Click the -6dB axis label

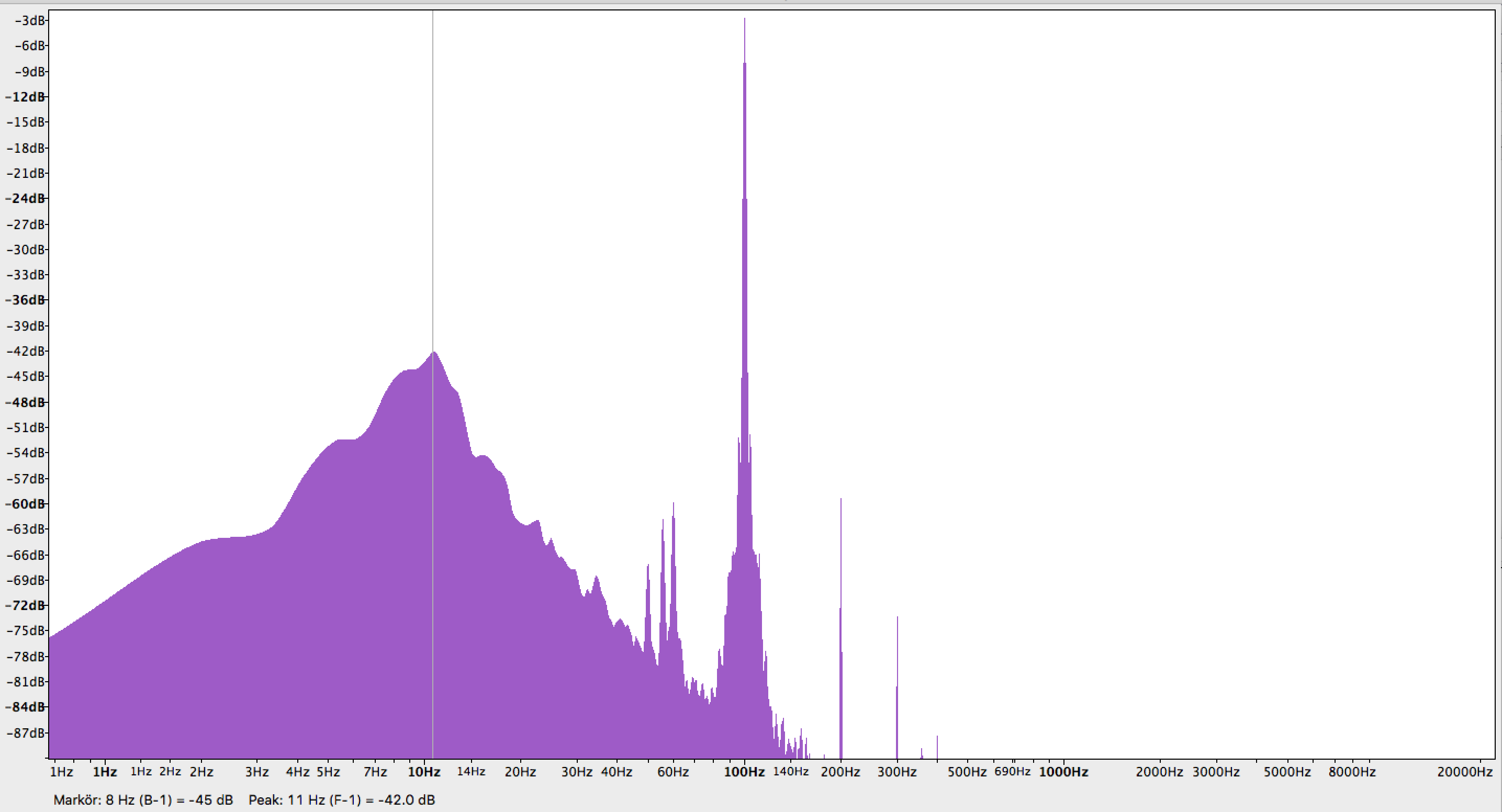pyautogui.click(x=30, y=46)
